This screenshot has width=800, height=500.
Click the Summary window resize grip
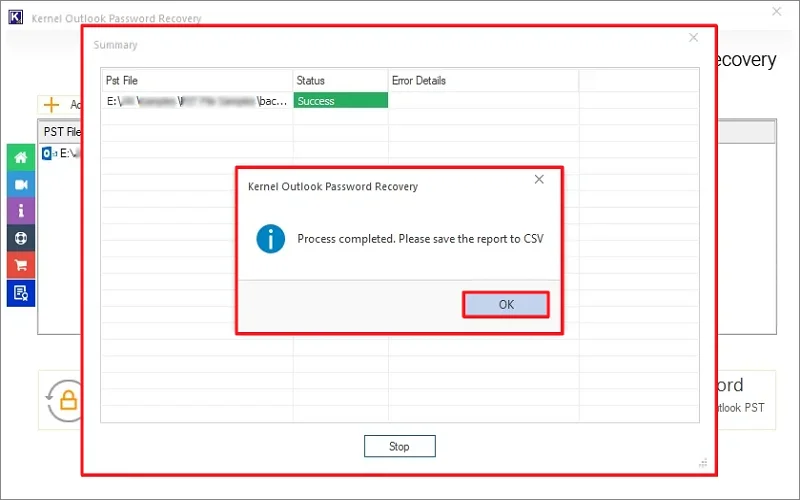[703, 463]
